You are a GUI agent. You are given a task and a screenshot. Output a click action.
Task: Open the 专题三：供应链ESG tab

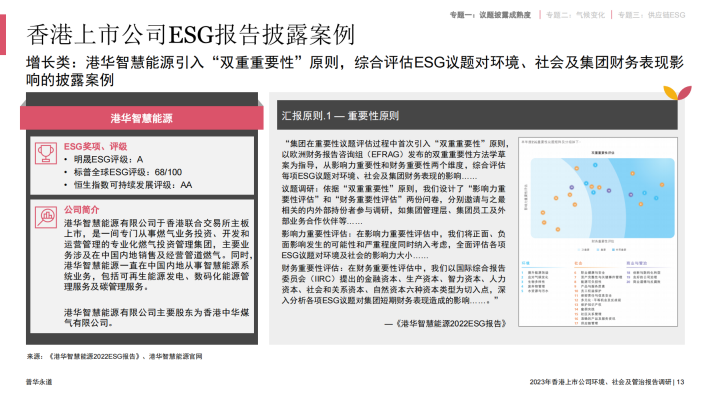(651, 15)
